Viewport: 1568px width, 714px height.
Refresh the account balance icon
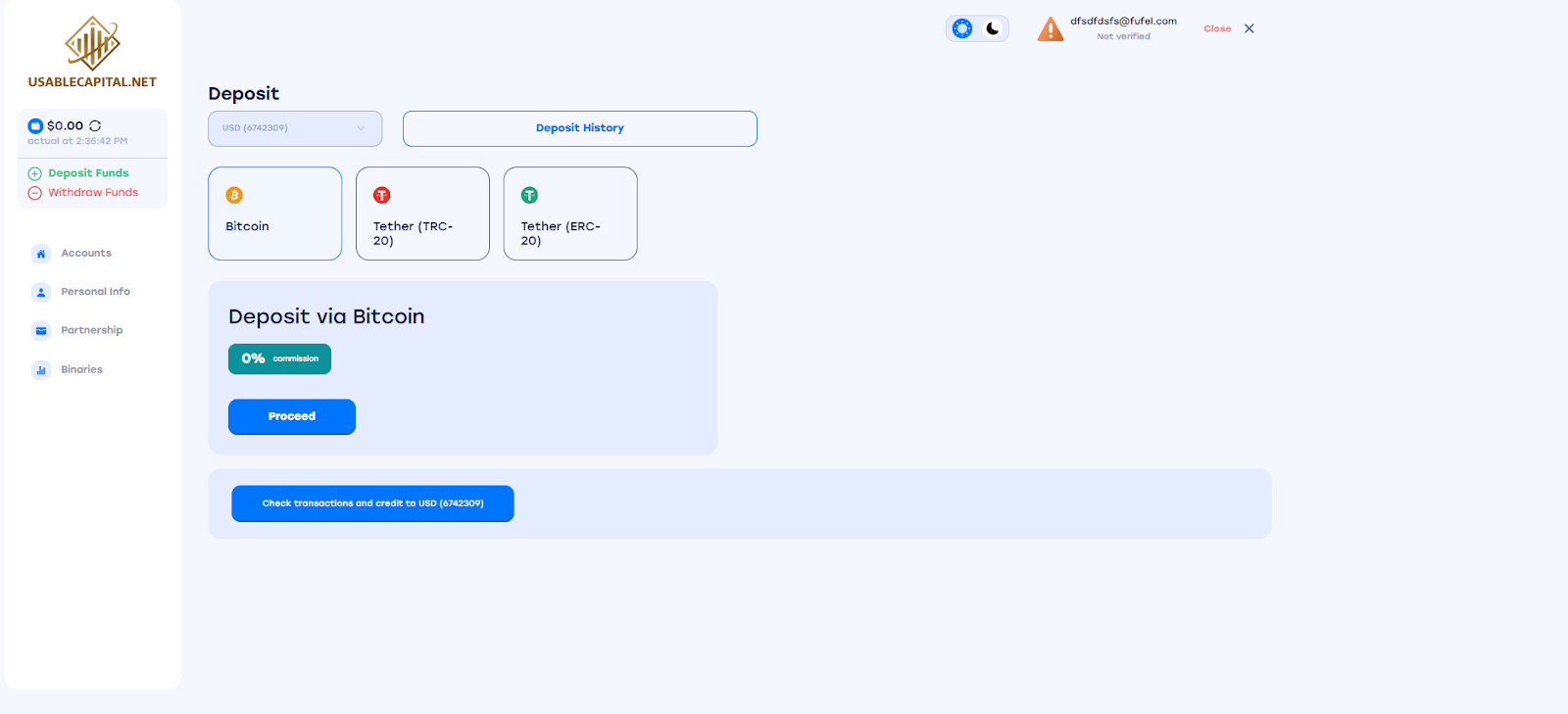pos(95,125)
